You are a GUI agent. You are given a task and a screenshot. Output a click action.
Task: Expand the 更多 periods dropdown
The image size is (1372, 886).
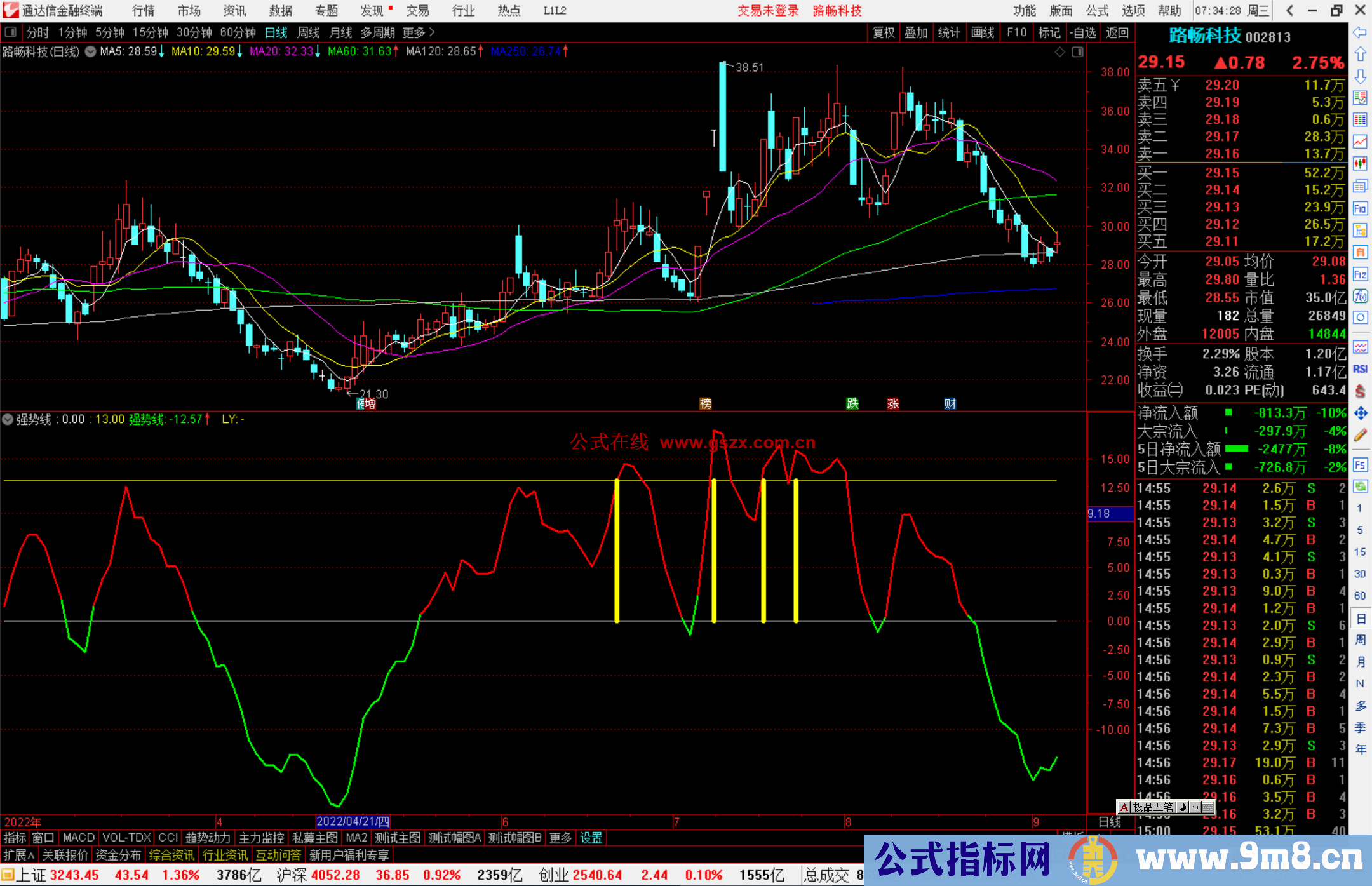coord(419,32)
